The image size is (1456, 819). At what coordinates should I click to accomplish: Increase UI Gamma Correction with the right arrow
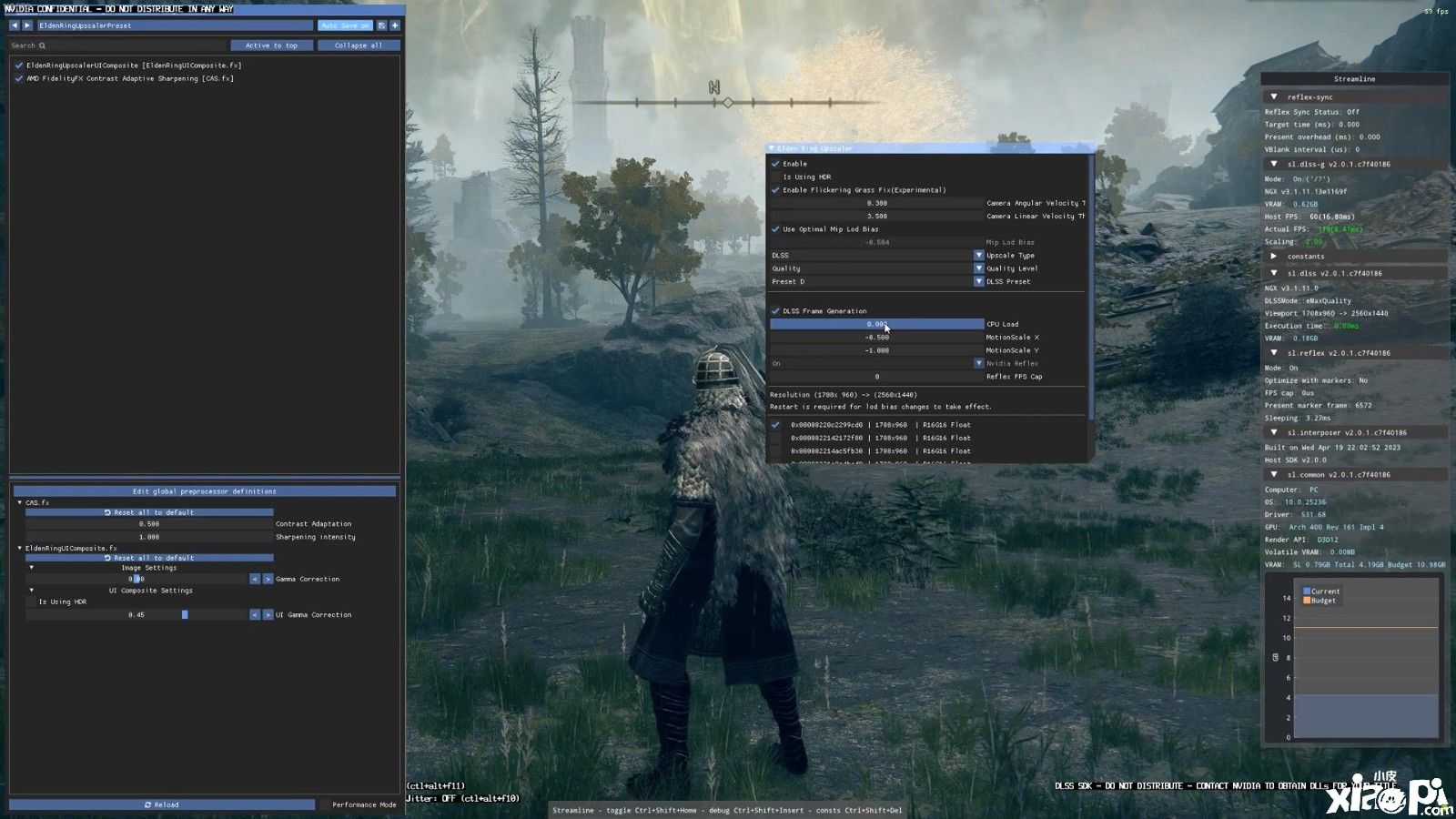click(x=268, y=615)
